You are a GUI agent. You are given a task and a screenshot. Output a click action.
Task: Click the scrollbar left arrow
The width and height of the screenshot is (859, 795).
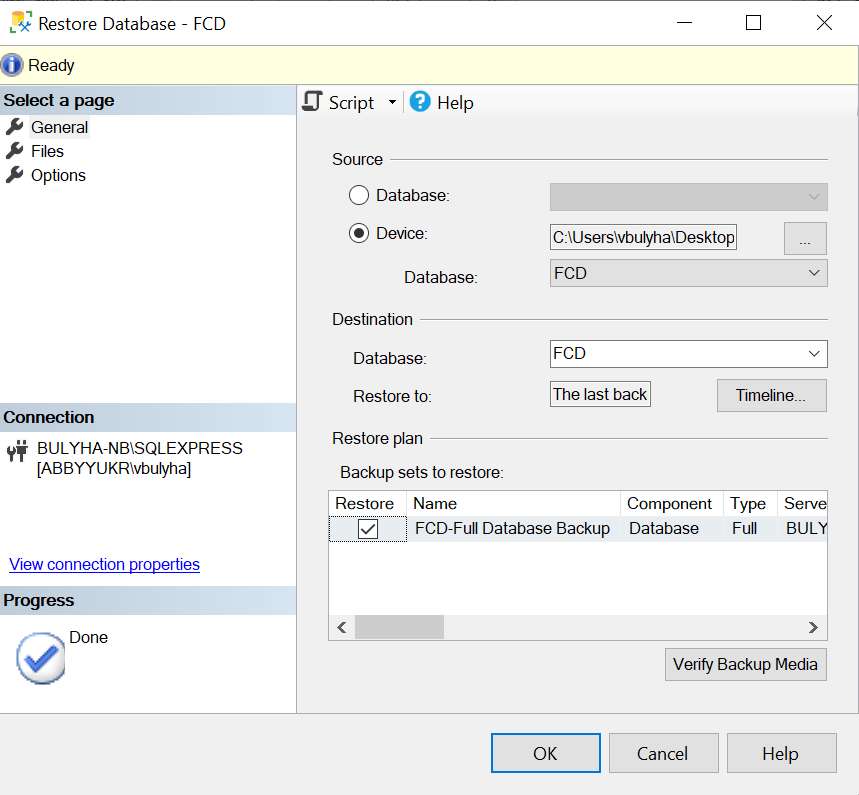(x=342, y=627)
